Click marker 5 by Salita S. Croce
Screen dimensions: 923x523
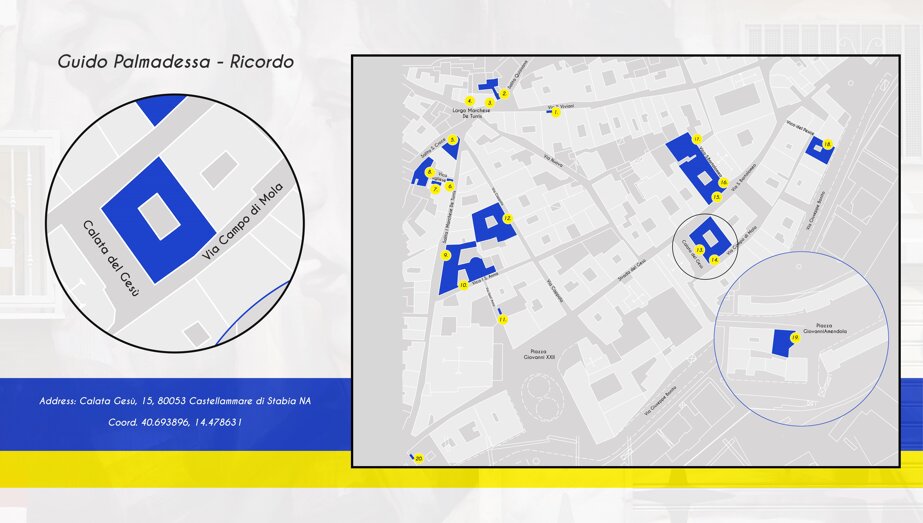[452, 140]
